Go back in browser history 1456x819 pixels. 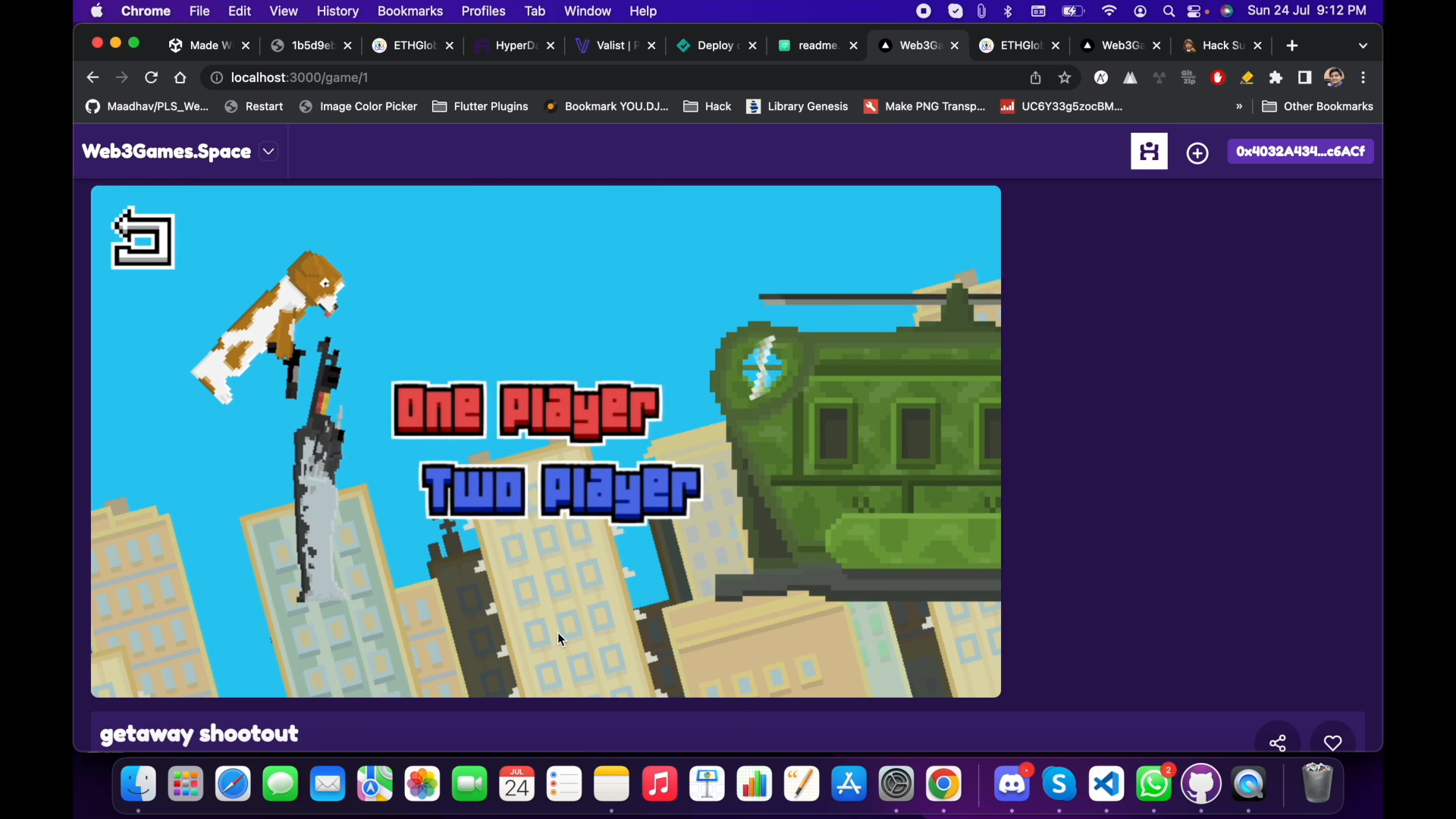[x=93, y=77]
